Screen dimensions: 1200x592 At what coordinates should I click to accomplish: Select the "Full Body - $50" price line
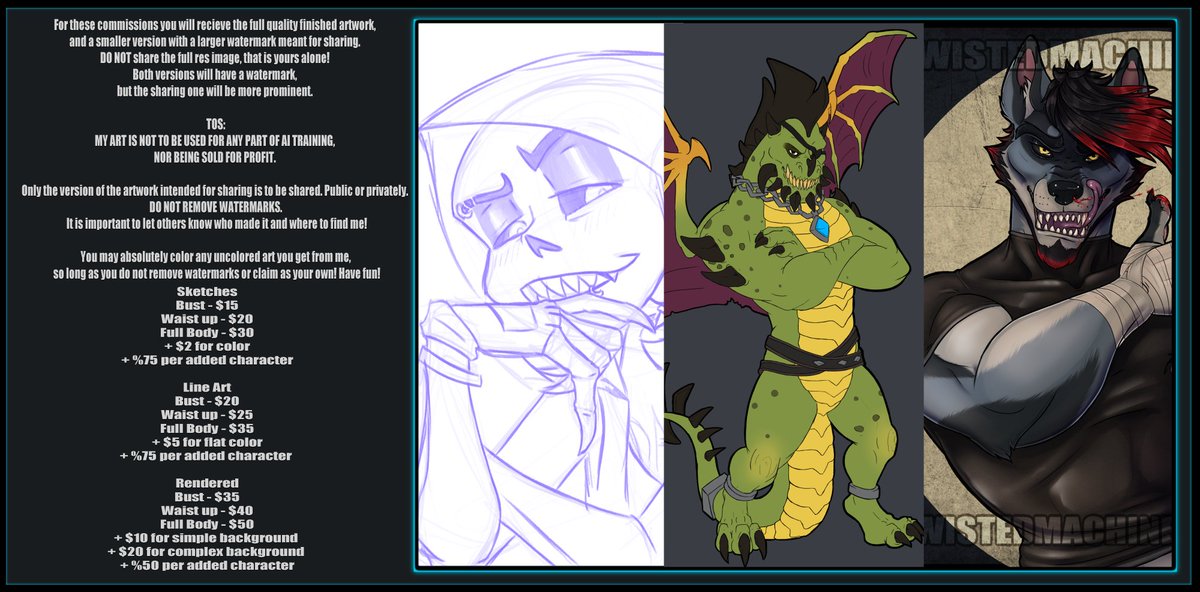pos(209,524)
